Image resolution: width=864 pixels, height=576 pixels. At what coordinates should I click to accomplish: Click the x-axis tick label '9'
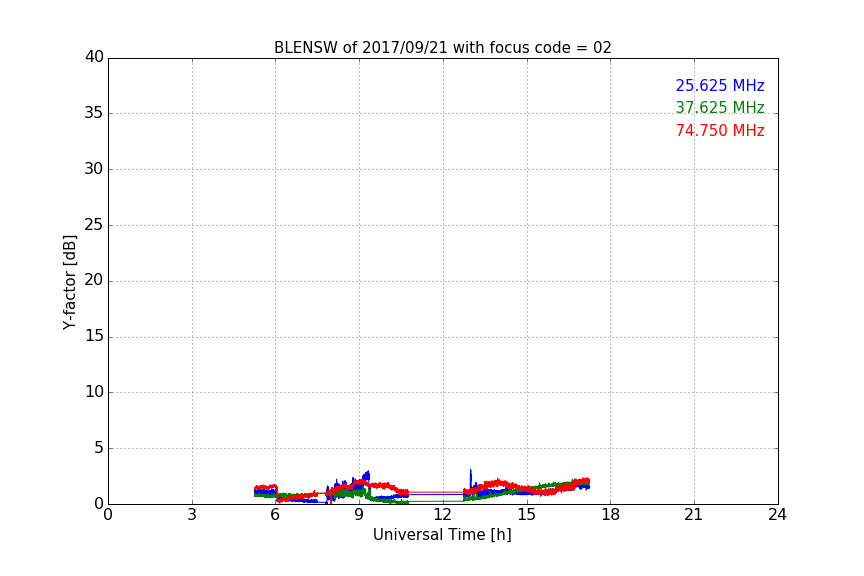359,515
